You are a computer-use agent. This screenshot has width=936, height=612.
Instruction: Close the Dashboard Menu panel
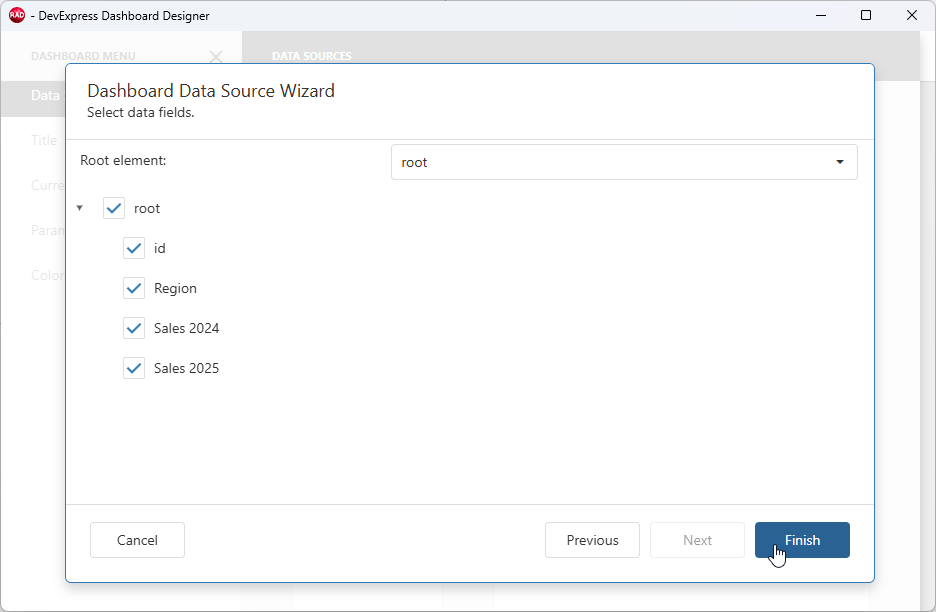(216, 57)
